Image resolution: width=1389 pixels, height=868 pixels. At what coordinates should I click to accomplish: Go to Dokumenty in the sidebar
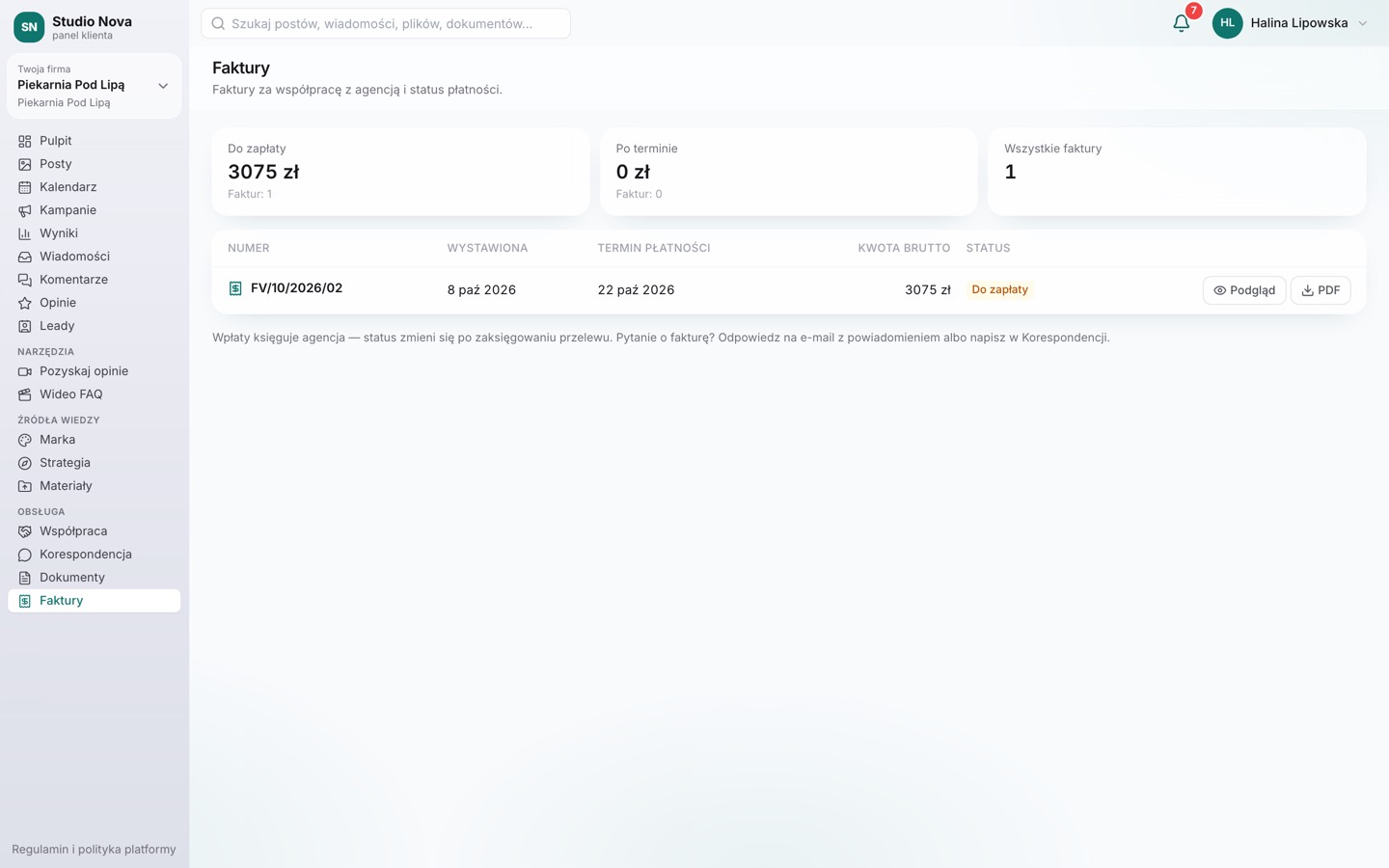[x=95, y=578]
